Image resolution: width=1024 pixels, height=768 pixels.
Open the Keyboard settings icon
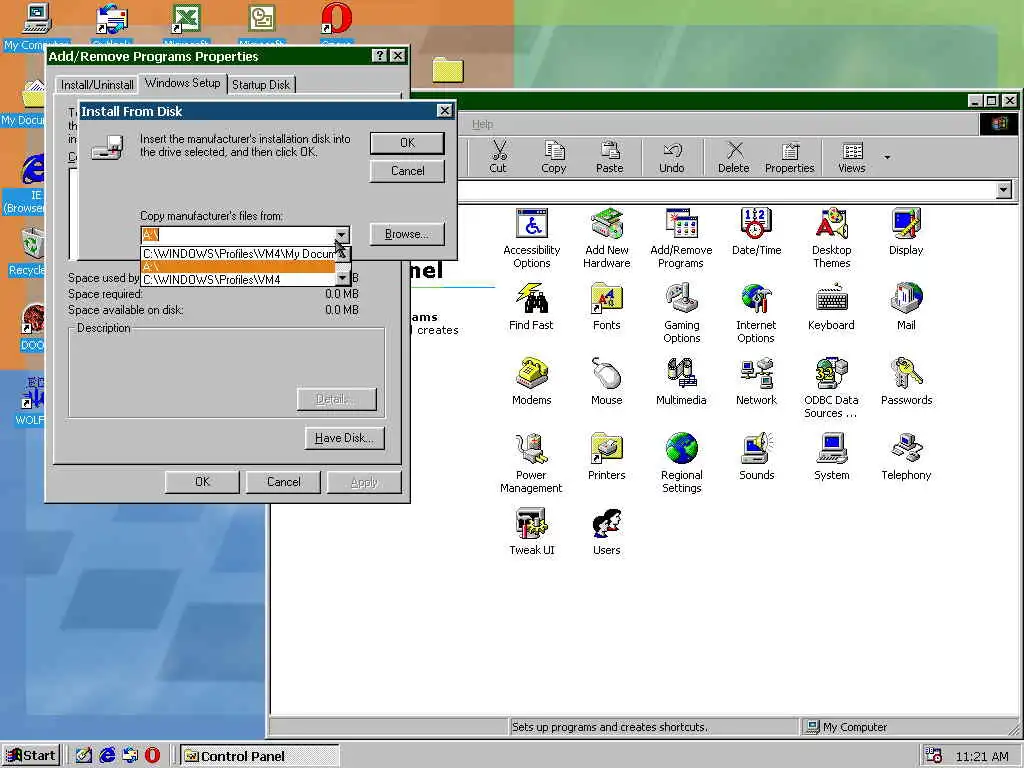tap(831, 306)
